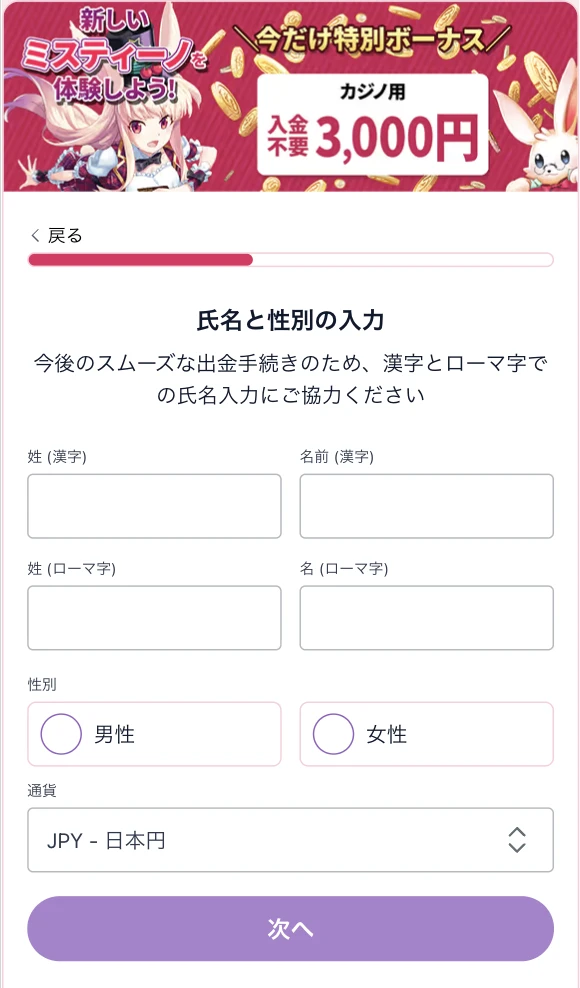
Task: Click the back arrow icon beside 戻る
Action: [33, 234]
